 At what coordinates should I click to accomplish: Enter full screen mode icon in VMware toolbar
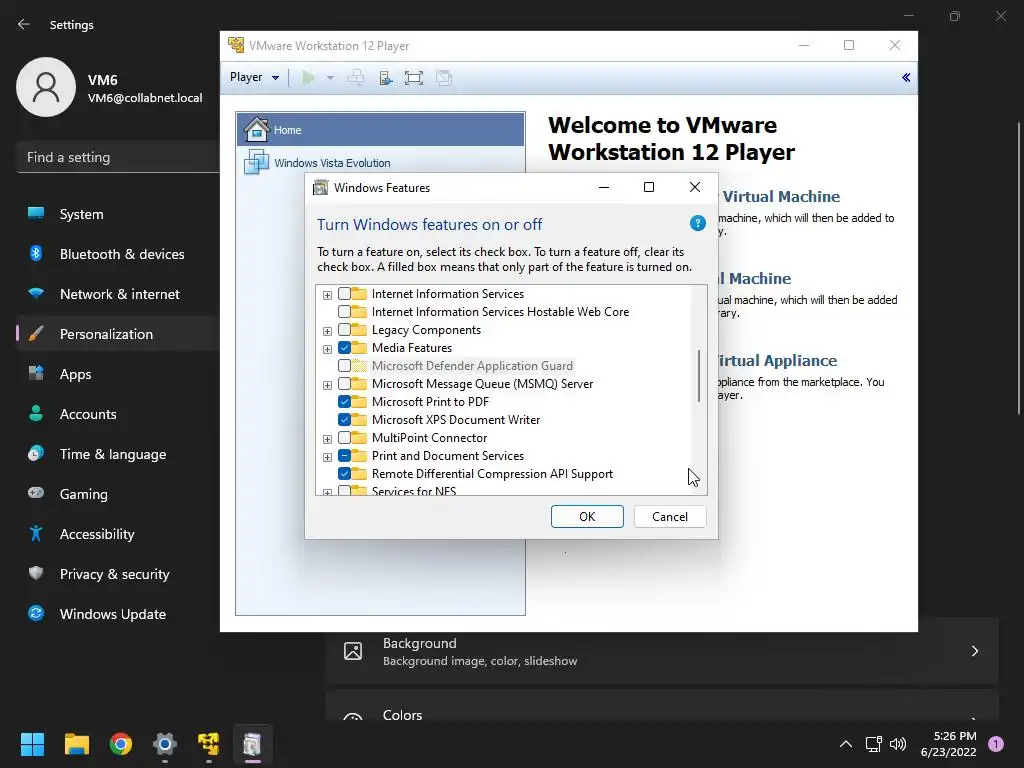(x=413, y=78)
